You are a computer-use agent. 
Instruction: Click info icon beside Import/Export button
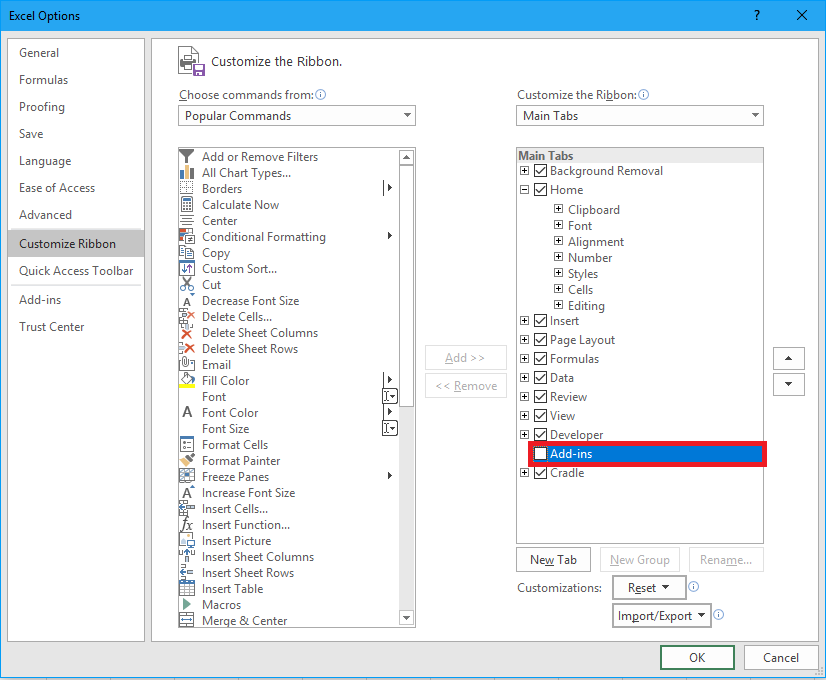pyautogui.click(x=719, y=615)
